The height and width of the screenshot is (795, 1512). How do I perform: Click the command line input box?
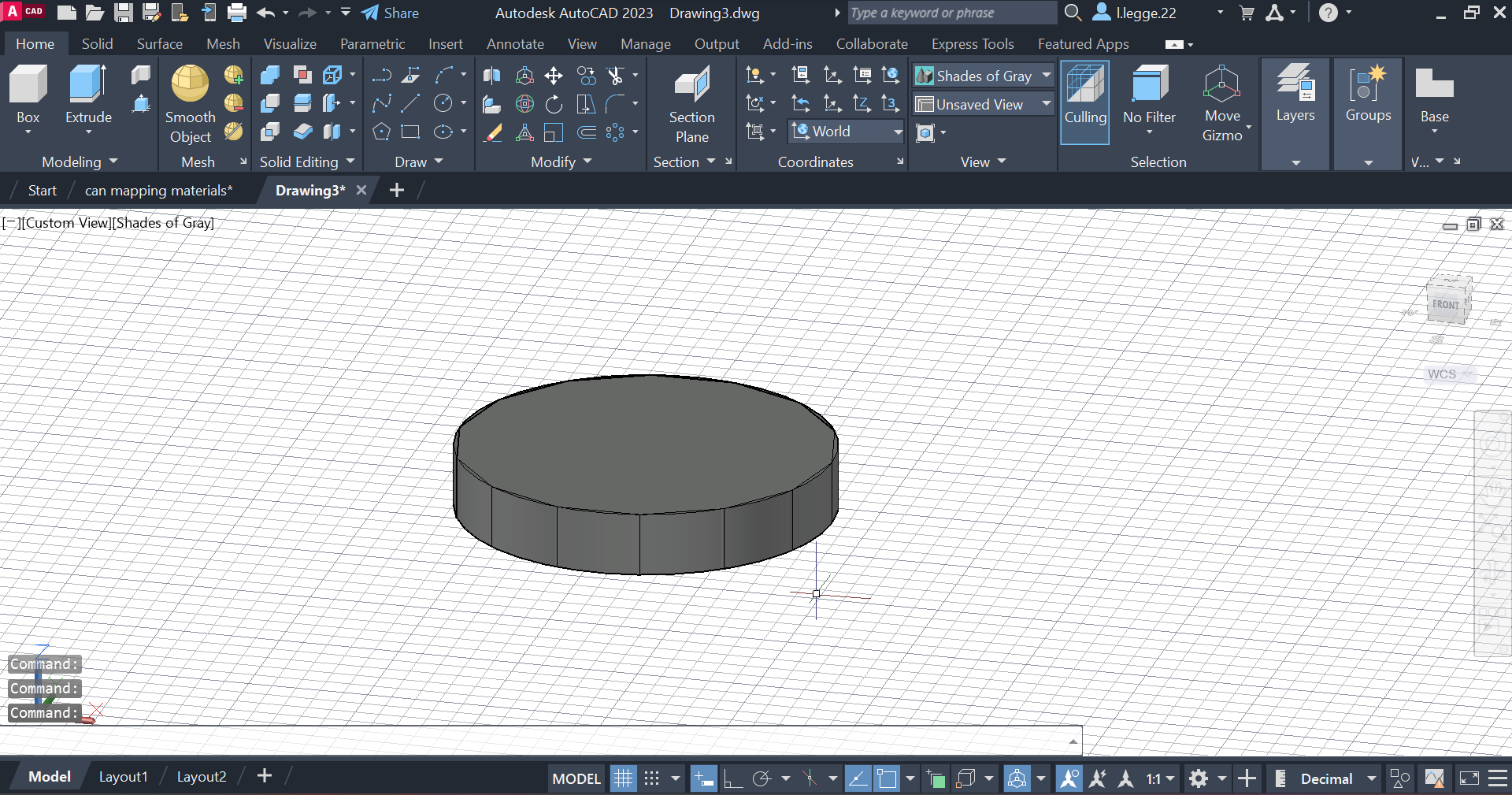[x=539, y=741]
